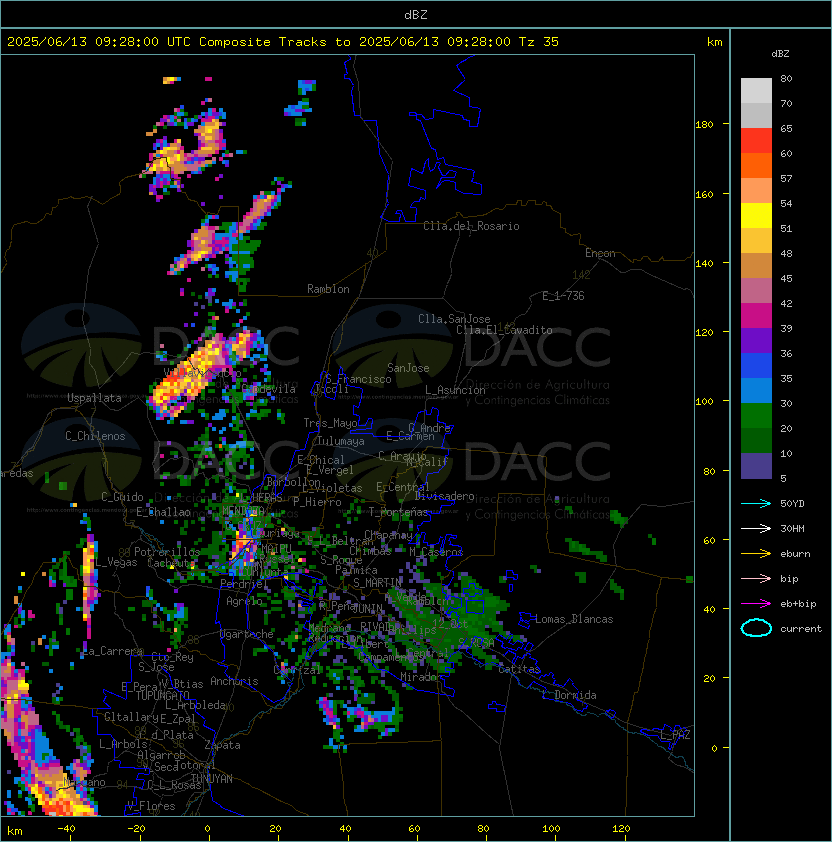Click the 'Zapata' map label
Viewport: 832px width, 842px height.
[222, 745]
